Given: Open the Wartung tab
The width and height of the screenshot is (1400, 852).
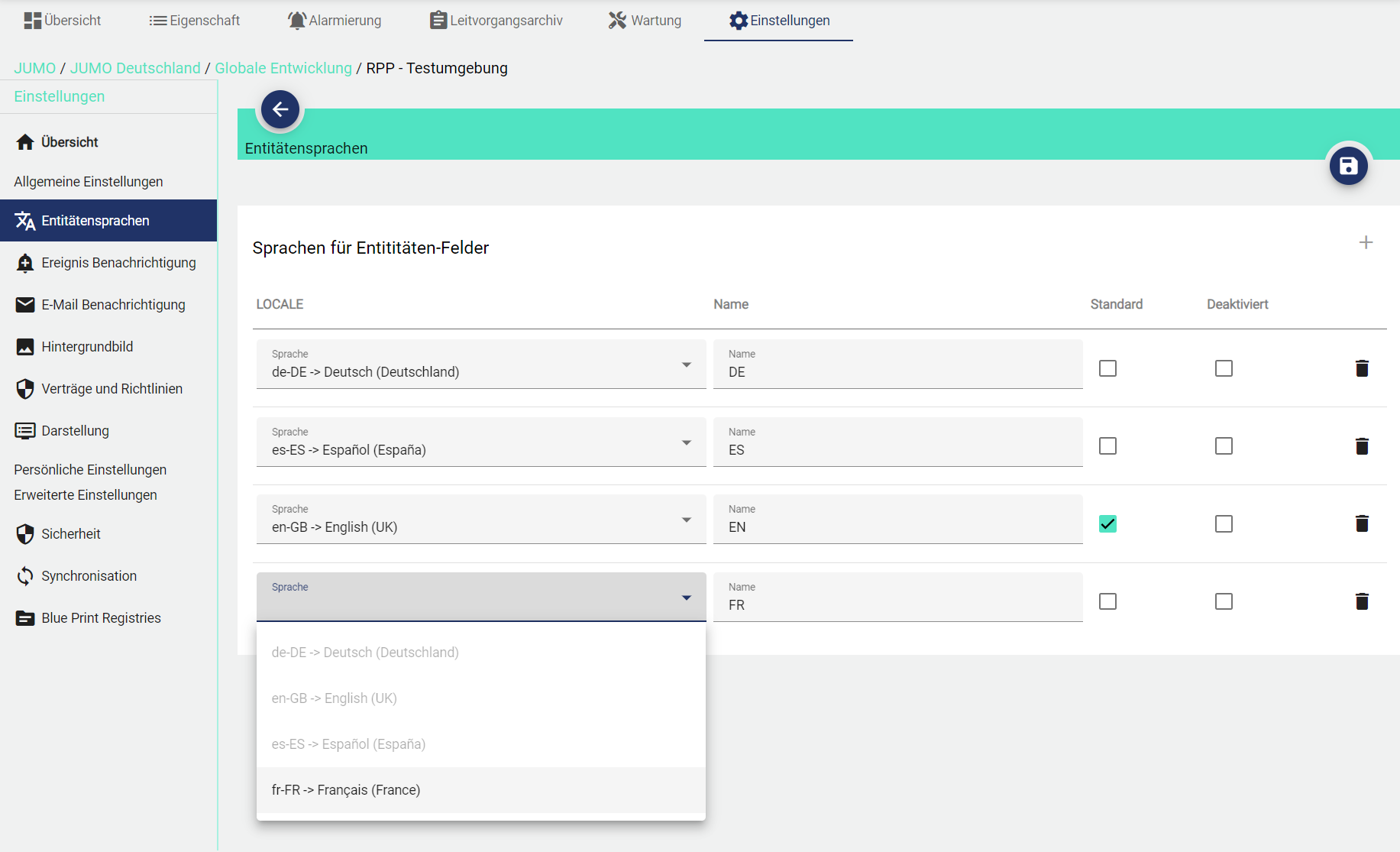Looking at the screenshot, I should pos(645,21).
